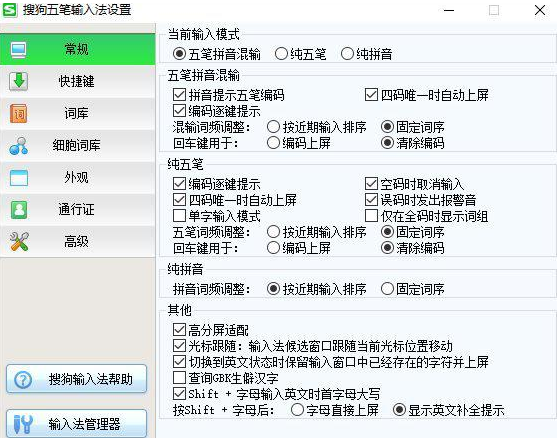Go to the 外观 tab

coord(78,178)
